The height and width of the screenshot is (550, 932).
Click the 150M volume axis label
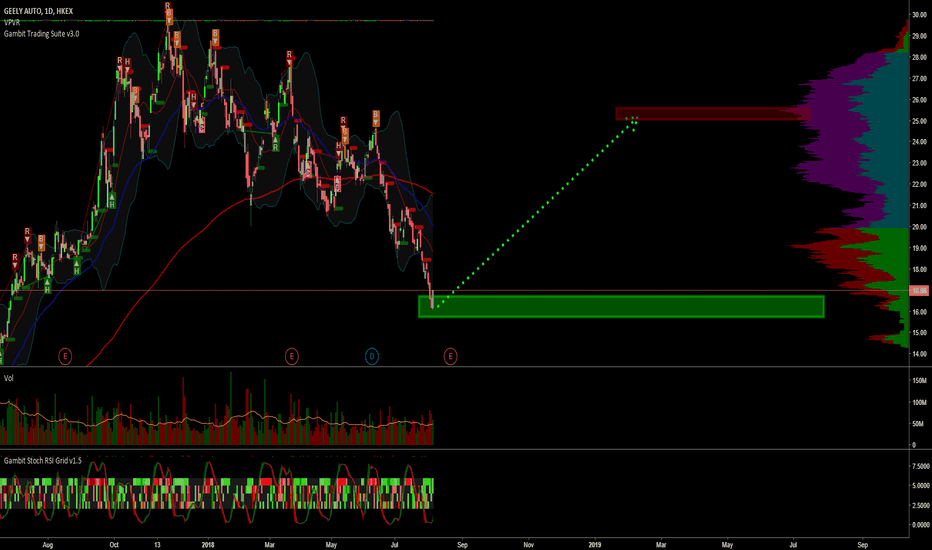tap(919, 381)
